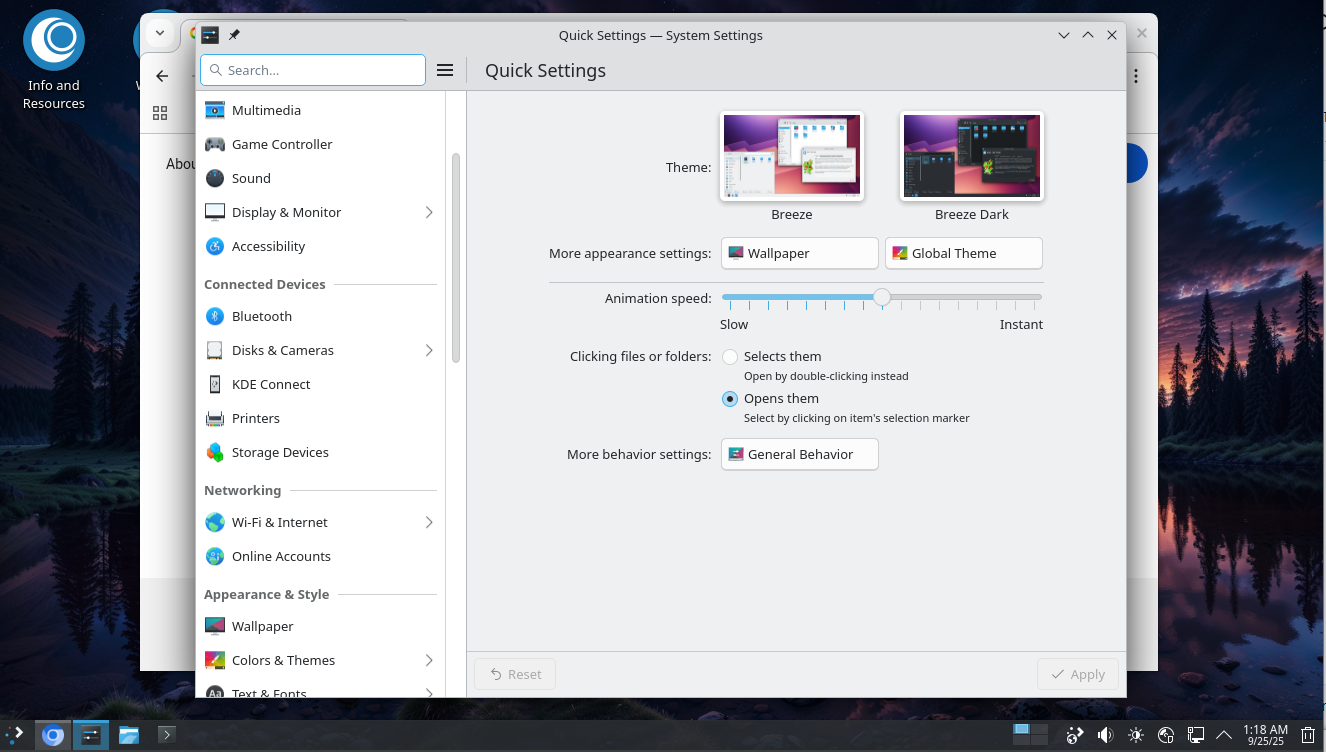This screenshot has width=1326, height=752.
Task: Select Accessibility in sidebar
Action: [x=268, y=246]
